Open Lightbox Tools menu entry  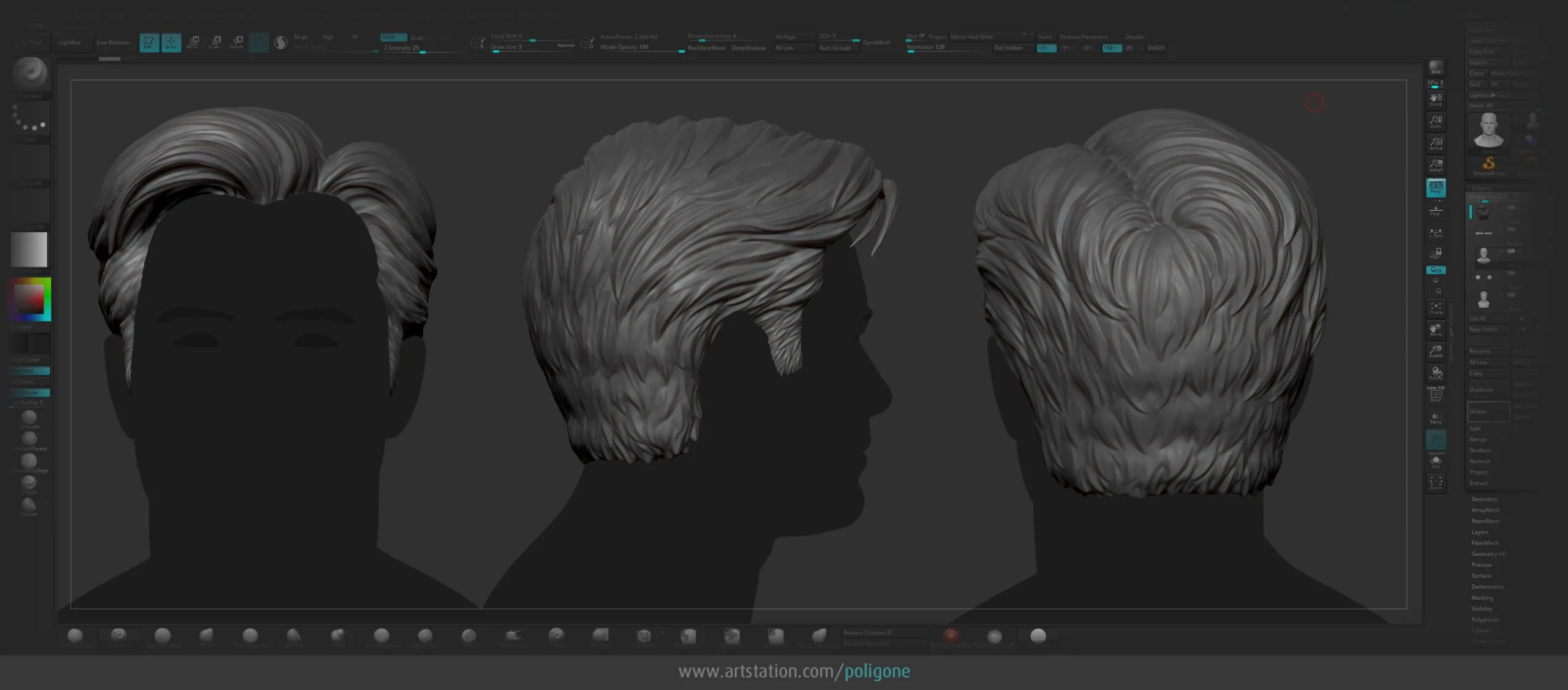(1490, 96)
